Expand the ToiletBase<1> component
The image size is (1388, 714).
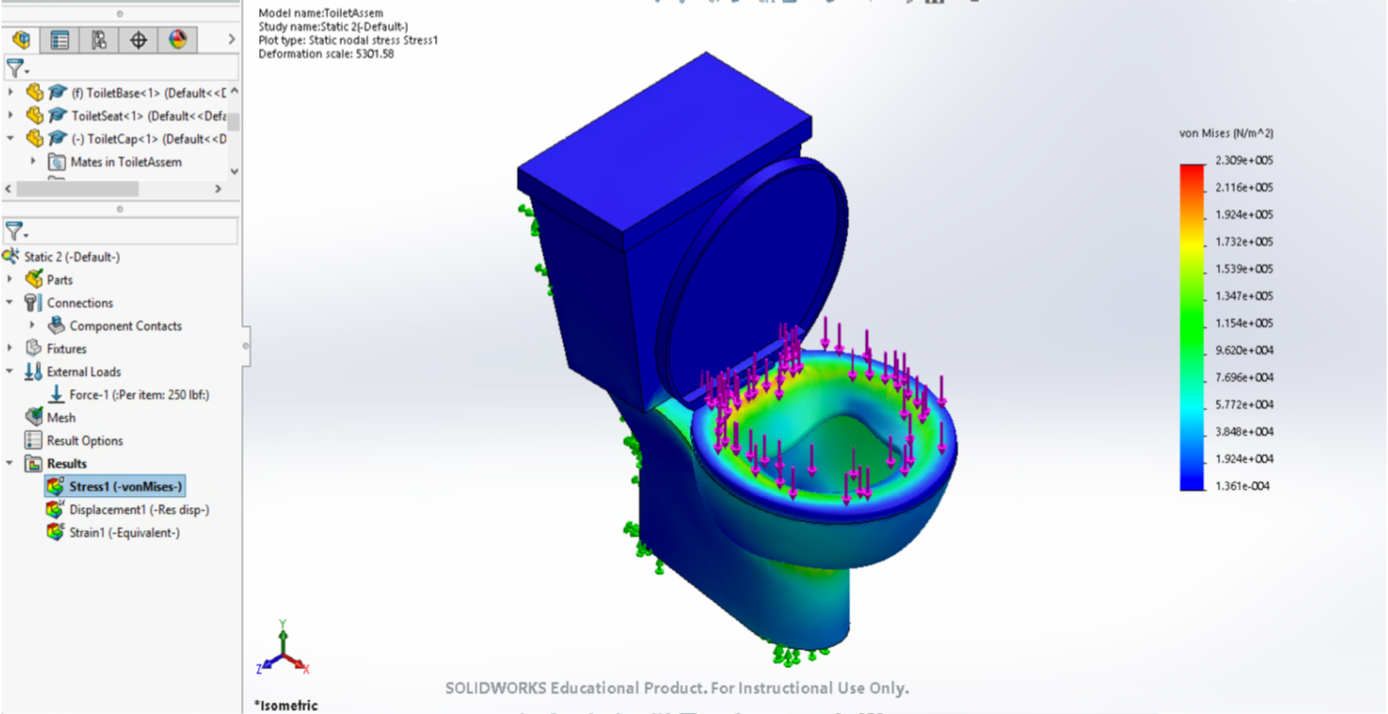tap(10, 91)
